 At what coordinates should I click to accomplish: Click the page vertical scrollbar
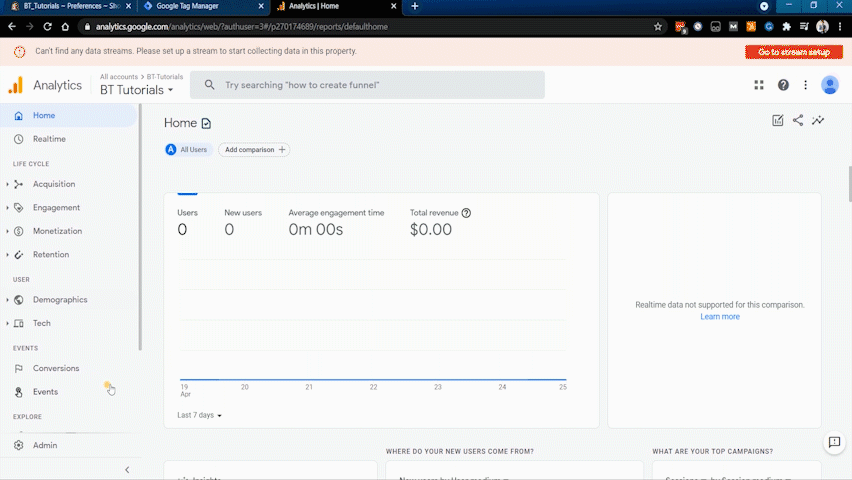pos(849,185)
